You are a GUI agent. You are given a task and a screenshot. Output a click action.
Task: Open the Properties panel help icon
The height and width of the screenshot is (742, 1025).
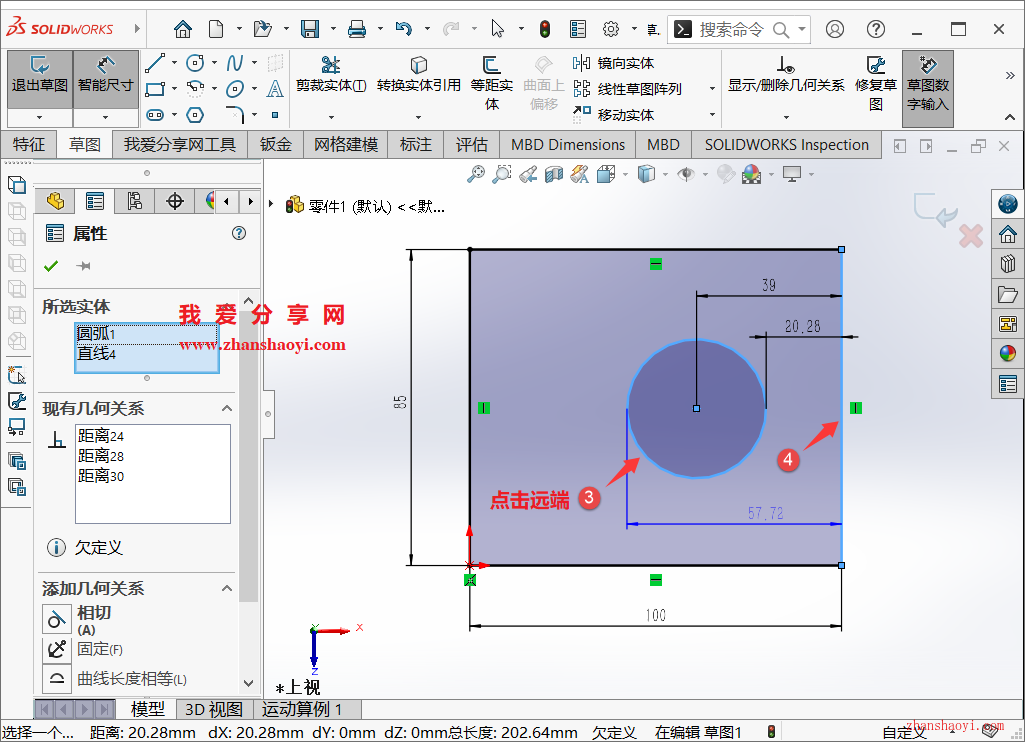239,233
